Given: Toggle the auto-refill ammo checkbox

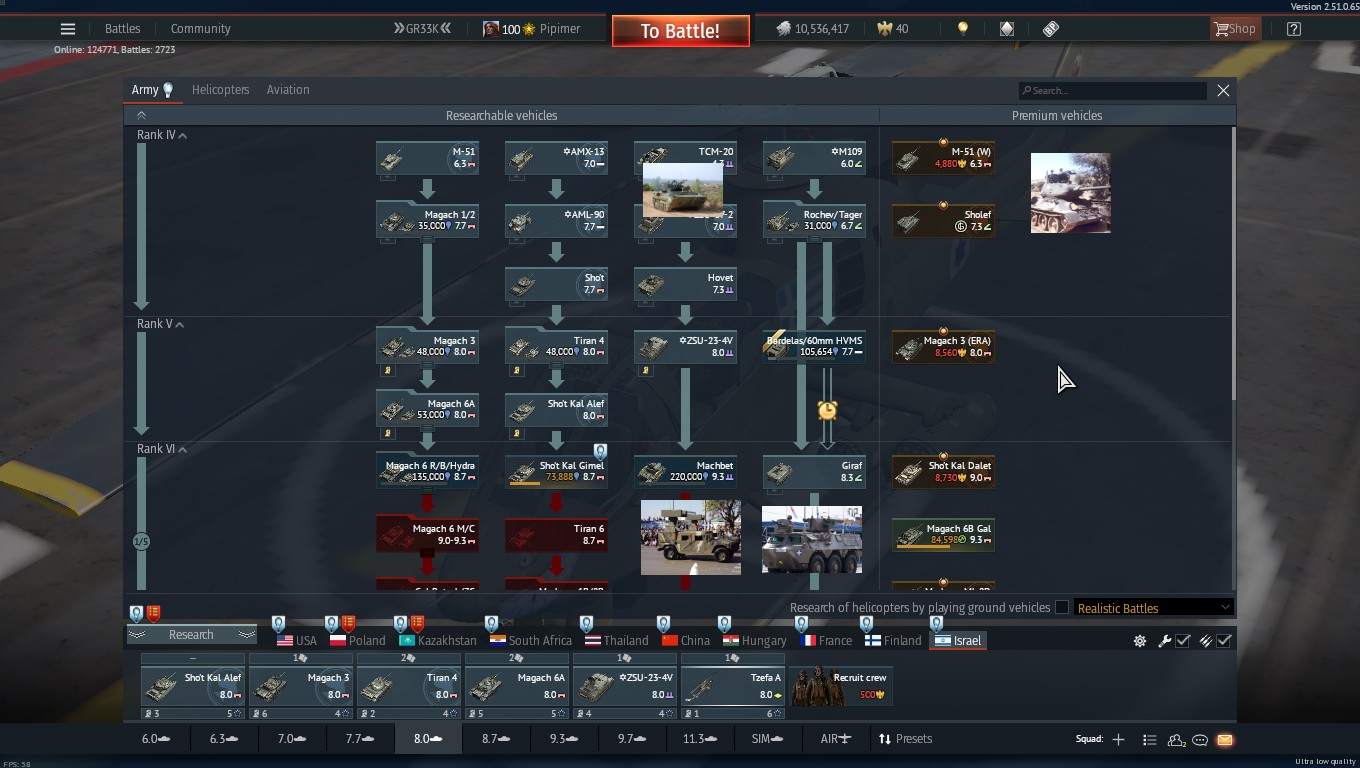Looking at the screenshot, I should (x=1223, y=641).
